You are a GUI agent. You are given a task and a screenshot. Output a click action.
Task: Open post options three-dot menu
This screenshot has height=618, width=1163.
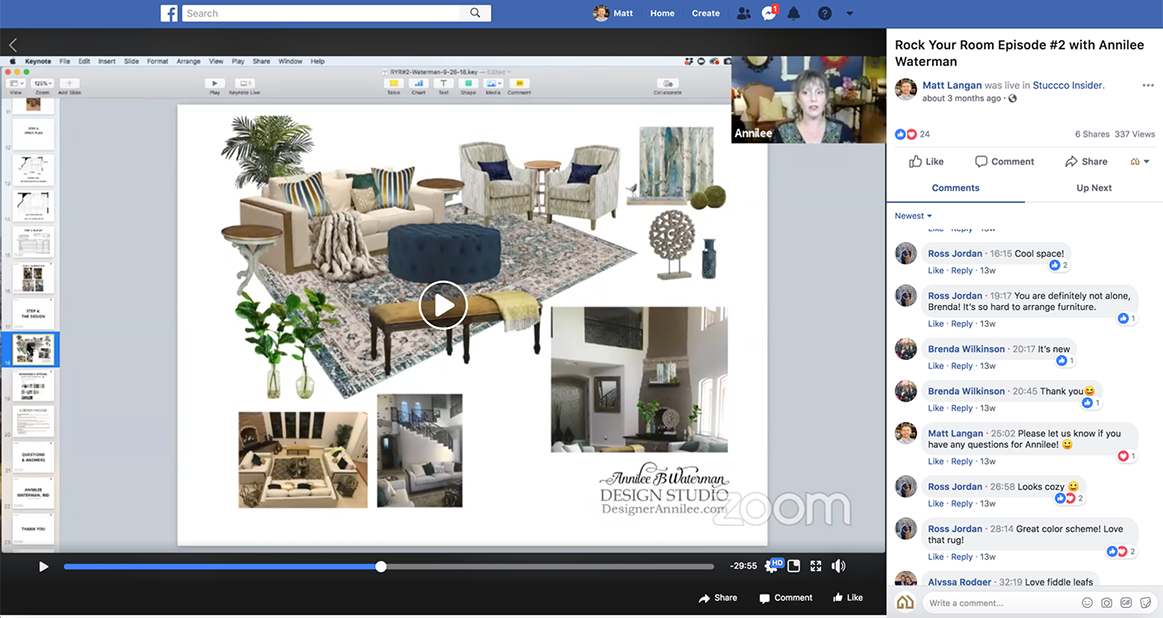point(1147,85)
